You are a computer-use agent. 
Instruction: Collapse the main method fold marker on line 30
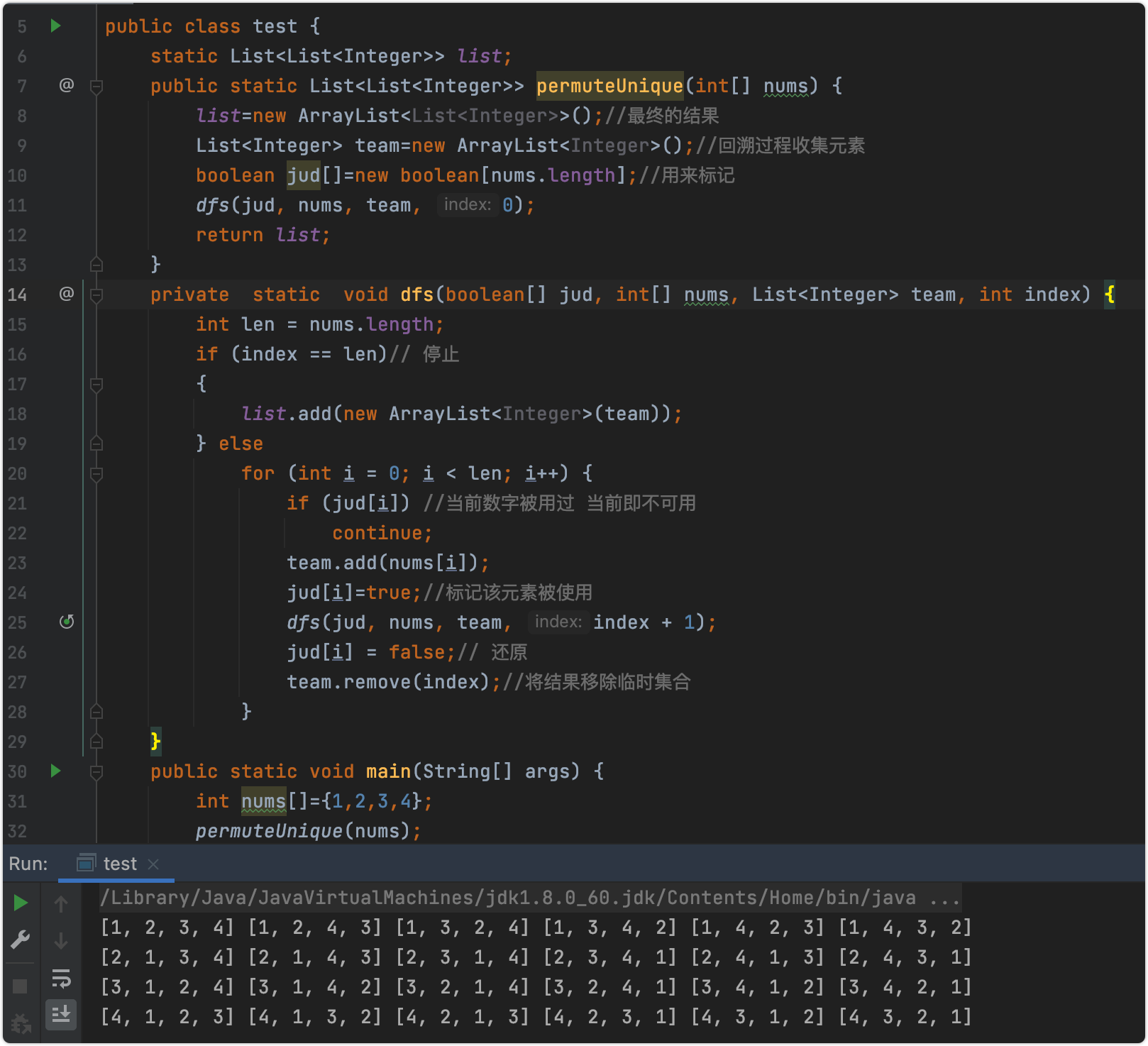click(x=96, y=772)
